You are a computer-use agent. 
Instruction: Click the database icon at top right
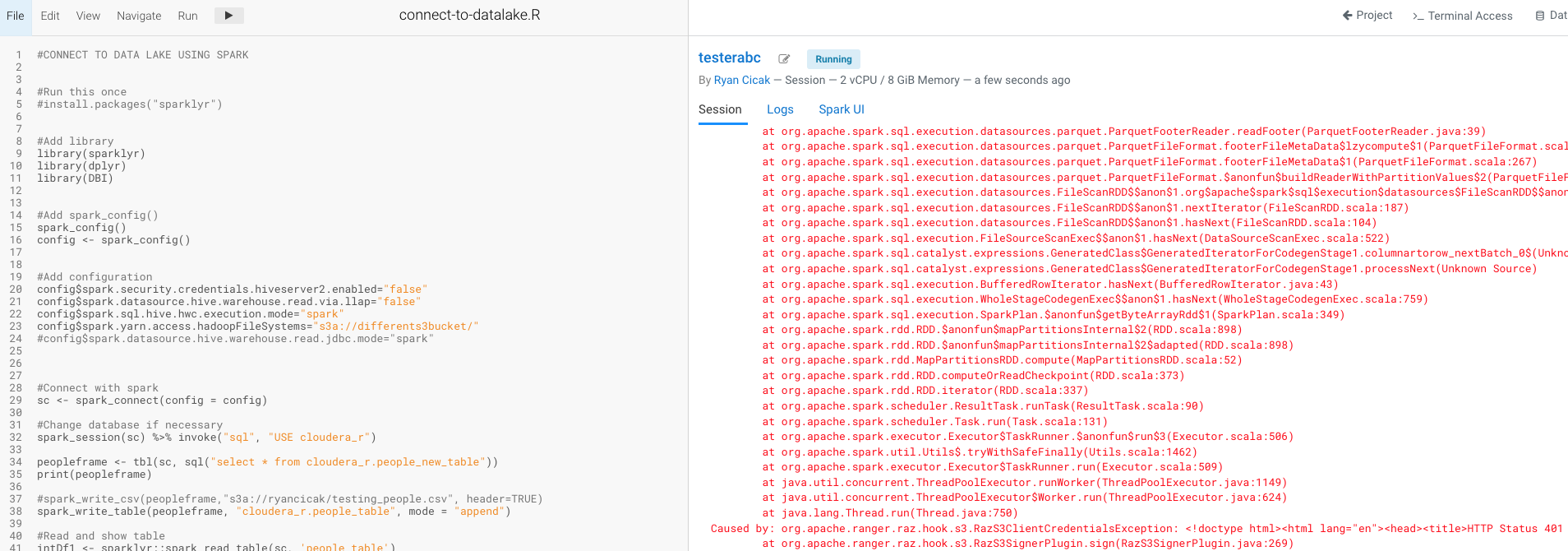click(x=1539, y=16)
